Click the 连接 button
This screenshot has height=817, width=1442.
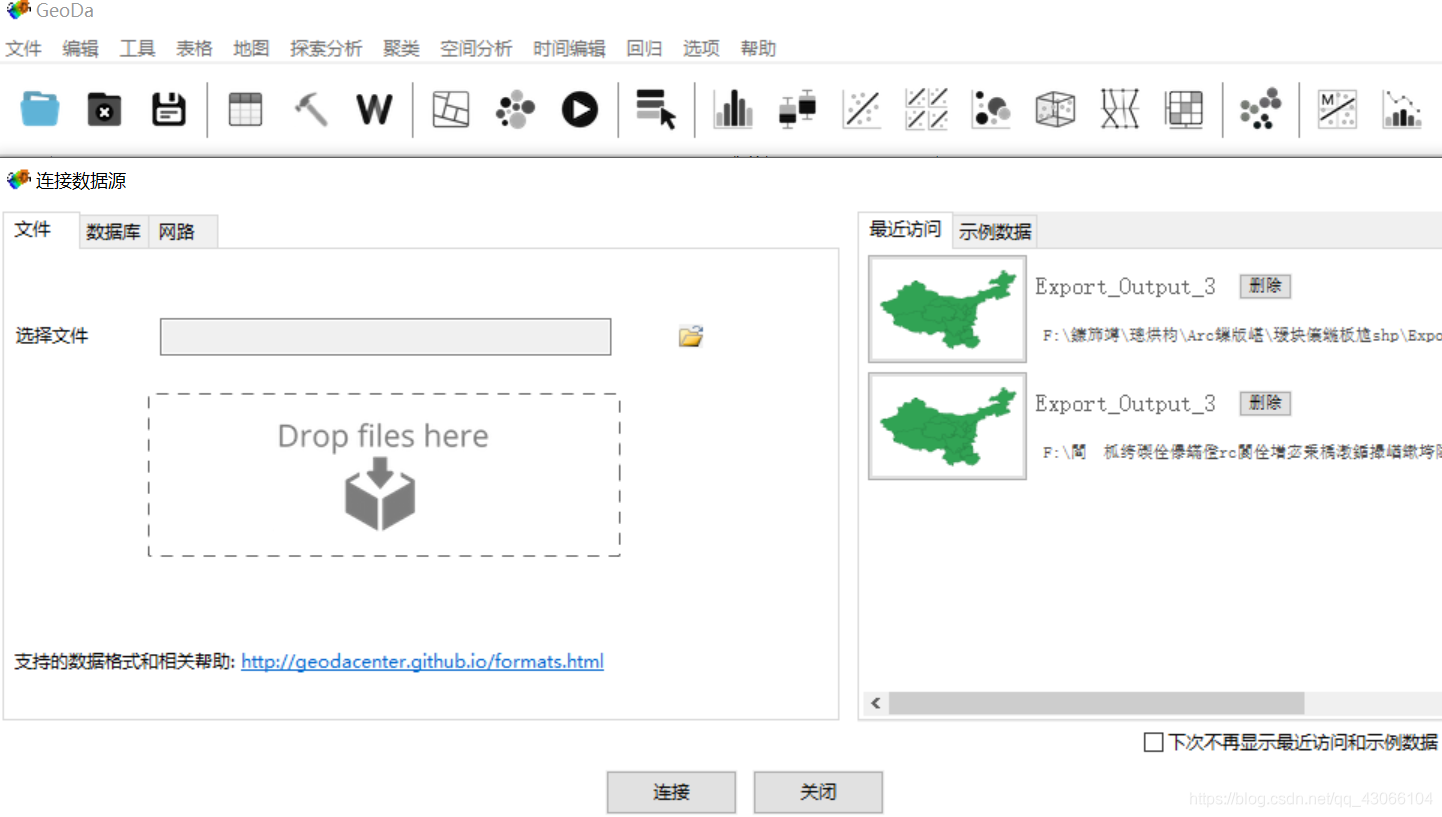click(671, 792)
